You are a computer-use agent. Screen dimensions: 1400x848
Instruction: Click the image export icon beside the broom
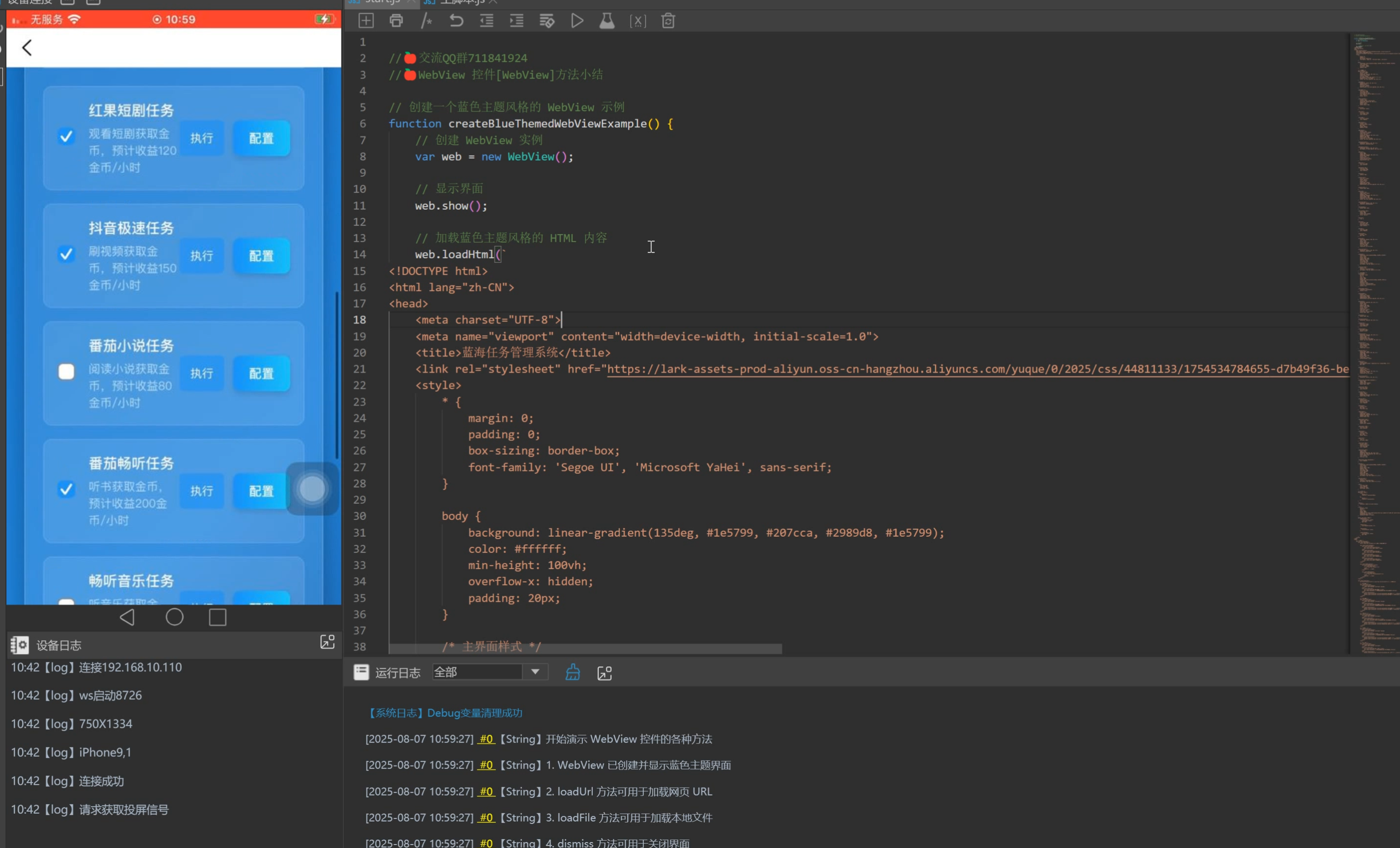(x=604, y=673)
